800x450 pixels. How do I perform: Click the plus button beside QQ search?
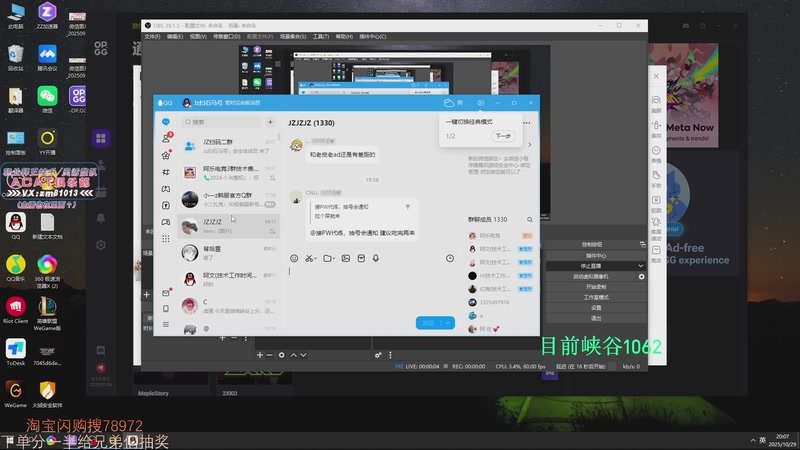click(270, 122)
